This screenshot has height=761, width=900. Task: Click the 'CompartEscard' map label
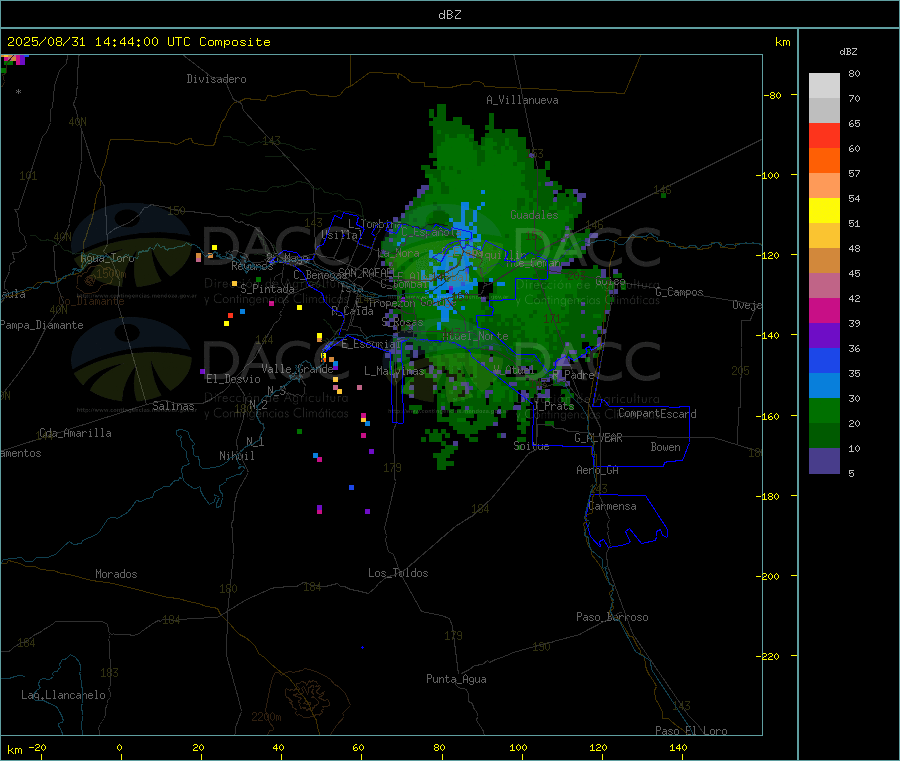[657, 414]
